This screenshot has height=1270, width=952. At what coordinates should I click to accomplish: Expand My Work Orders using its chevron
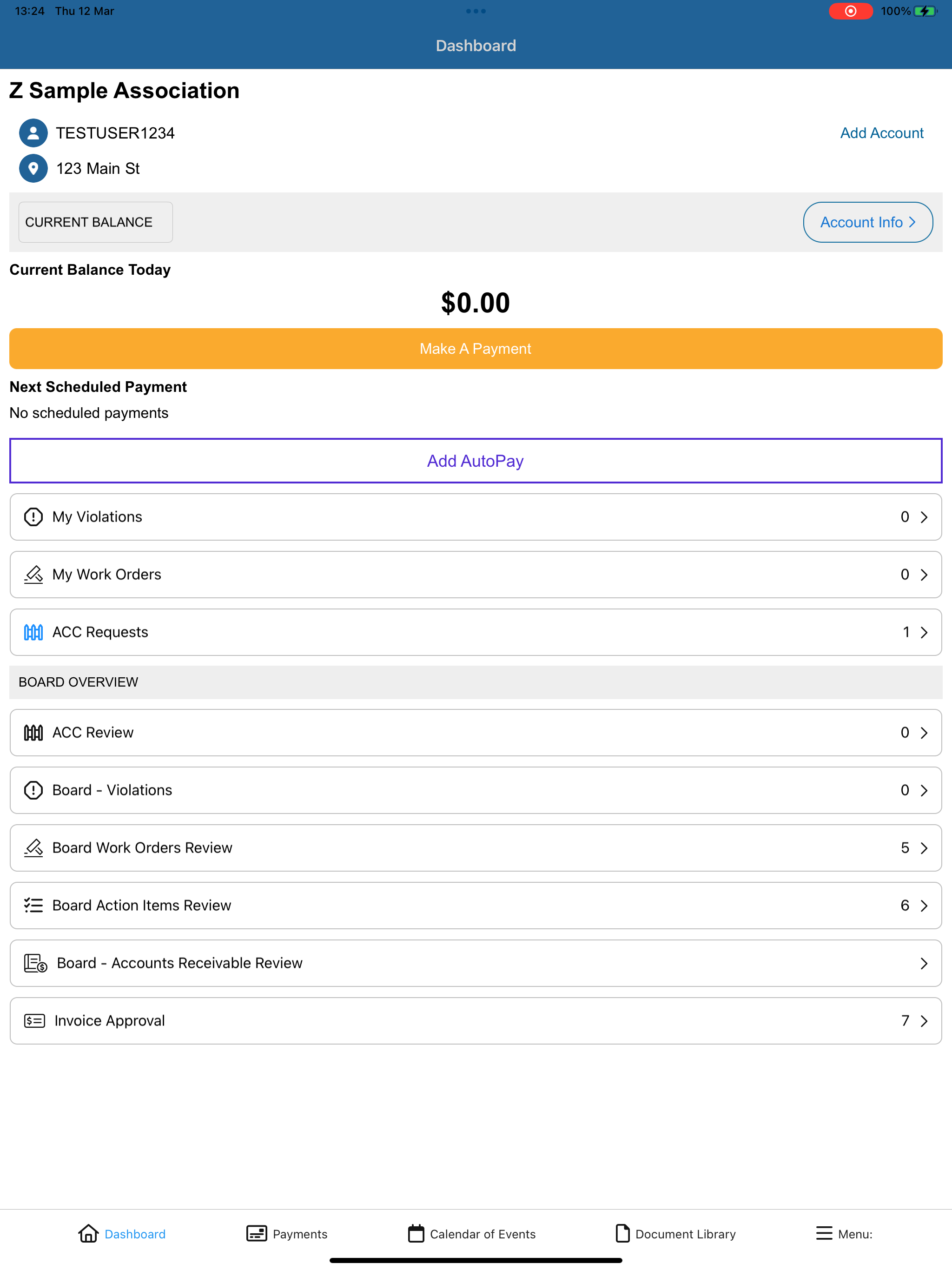tap(924, 575)
